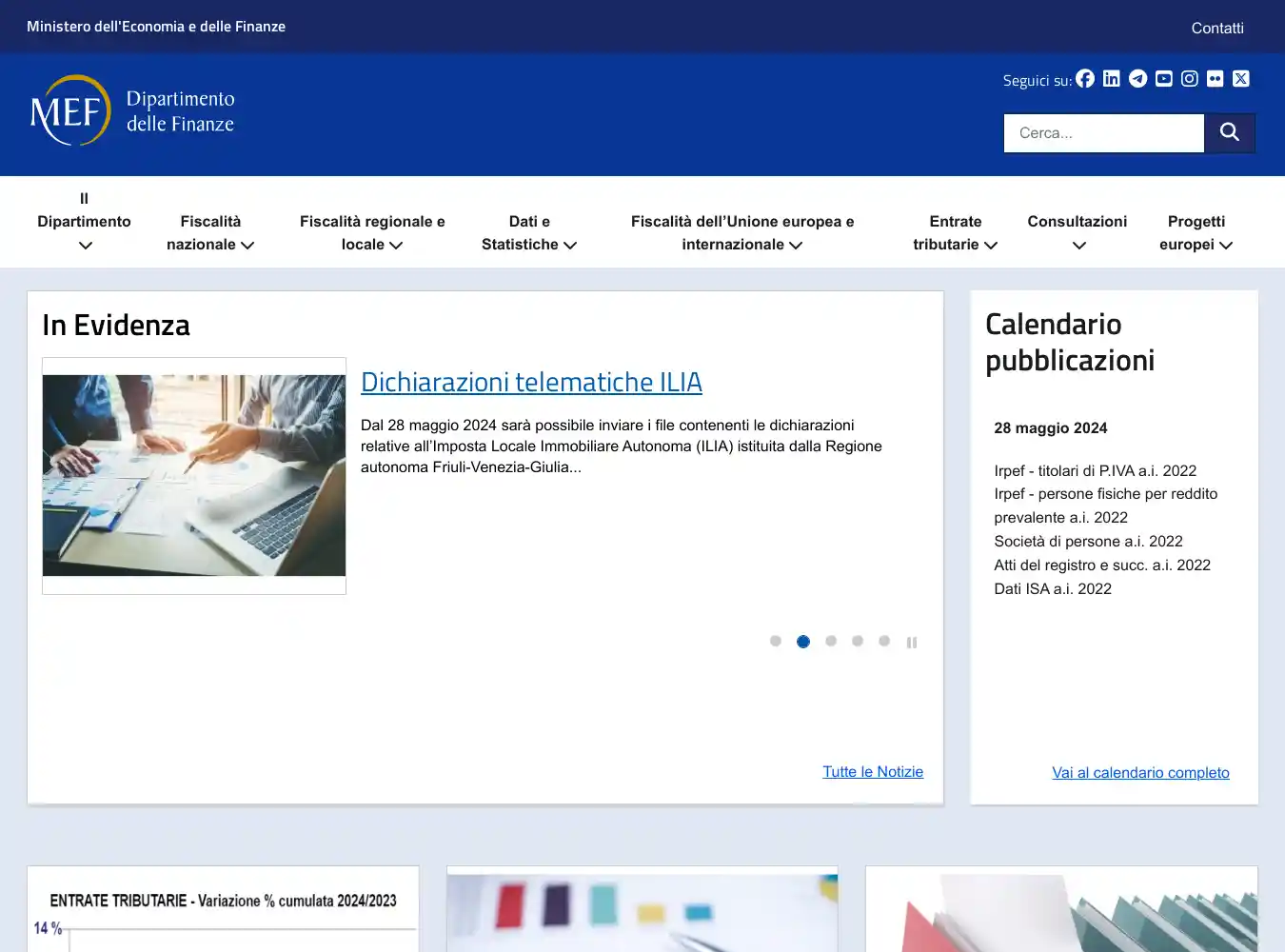This screenshot has height=952, width=1285.
Task: Open the Facebook social icon
Action: pyautogui.click(x=1085, y=79)
